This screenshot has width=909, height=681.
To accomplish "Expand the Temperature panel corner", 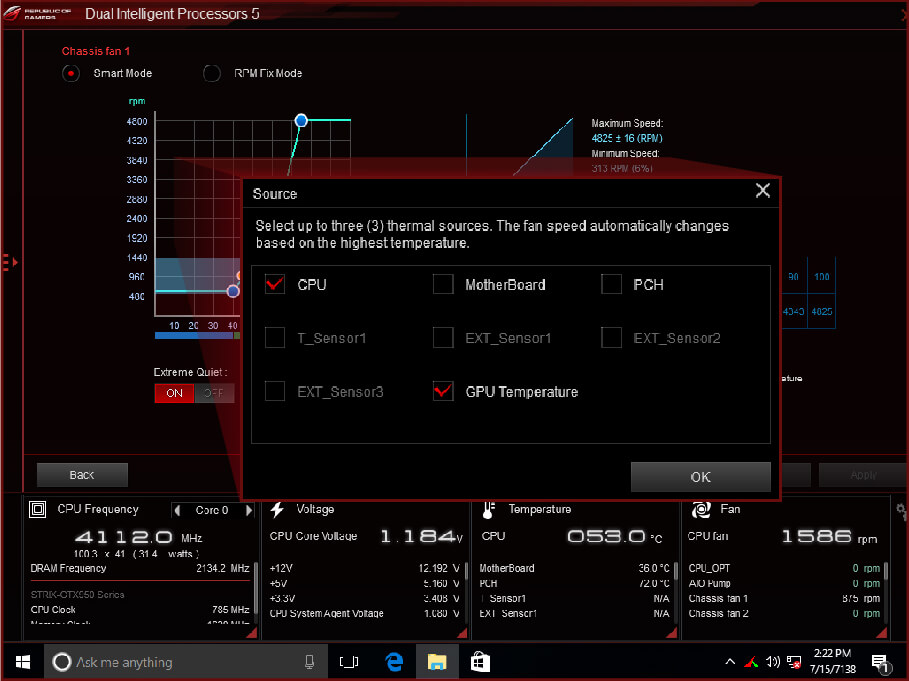I will [x=672, y=633].
